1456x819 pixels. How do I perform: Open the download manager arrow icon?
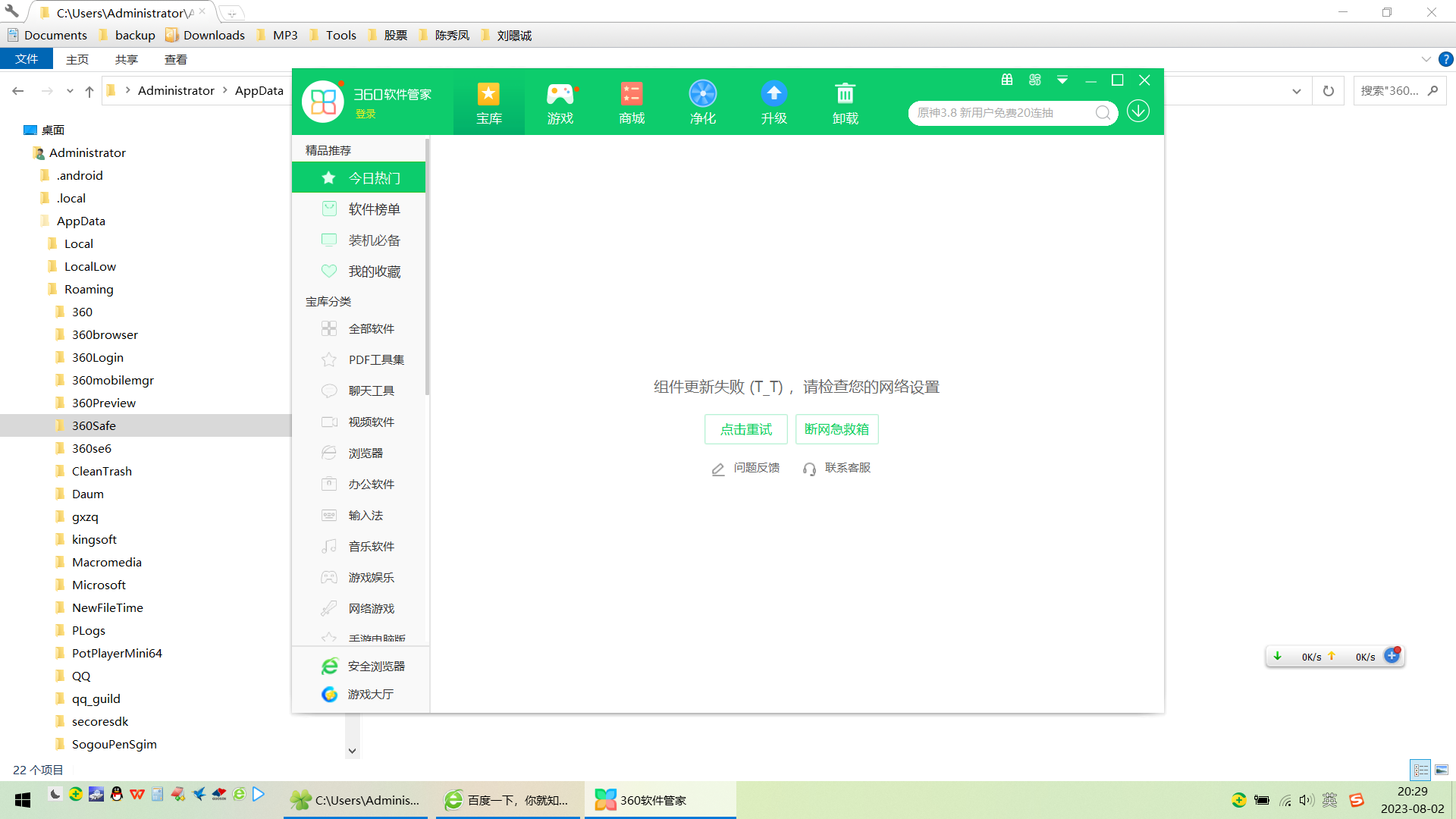pos(1137,111)
